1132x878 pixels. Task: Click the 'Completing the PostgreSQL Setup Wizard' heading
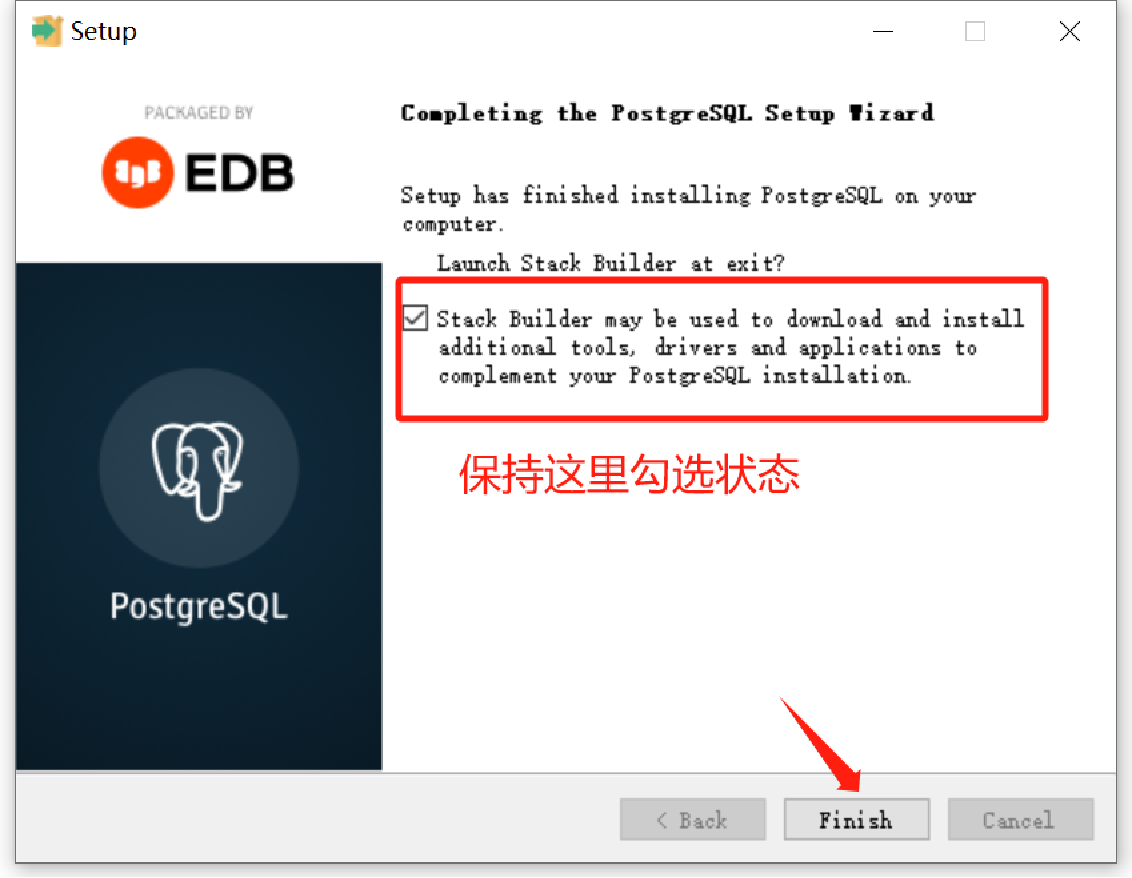[667, 113]
